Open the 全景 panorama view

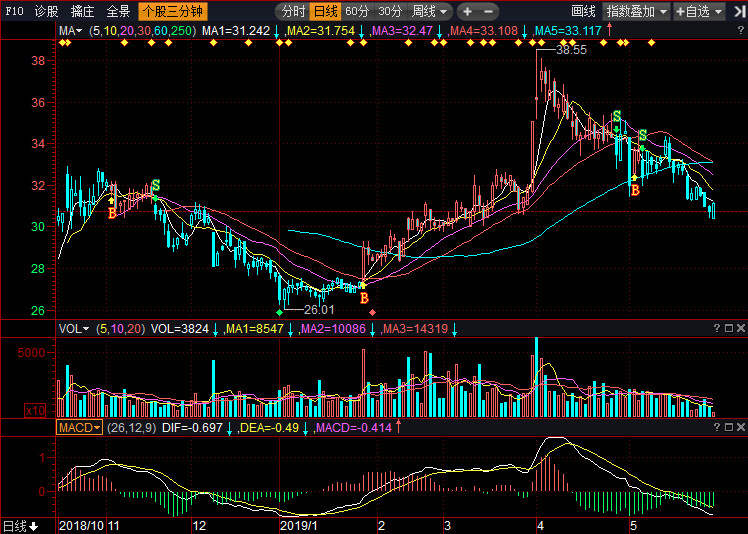pos(118,11)
